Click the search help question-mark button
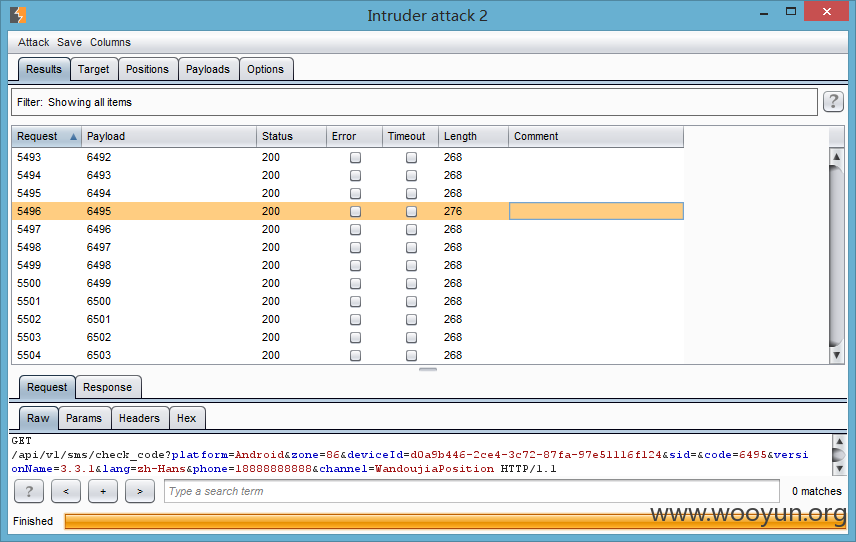The height and width of the screenshot is (542, 856). click(x=29, y=491)
